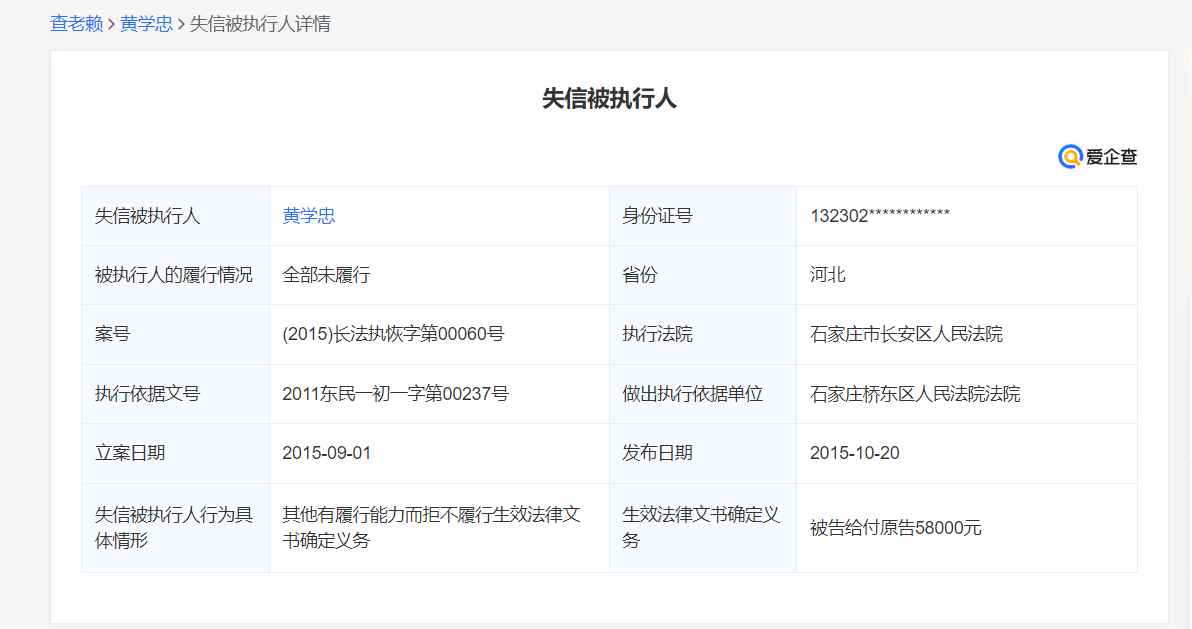Click 其他有履行能力而拒不履行 description cell

(439, 528)
